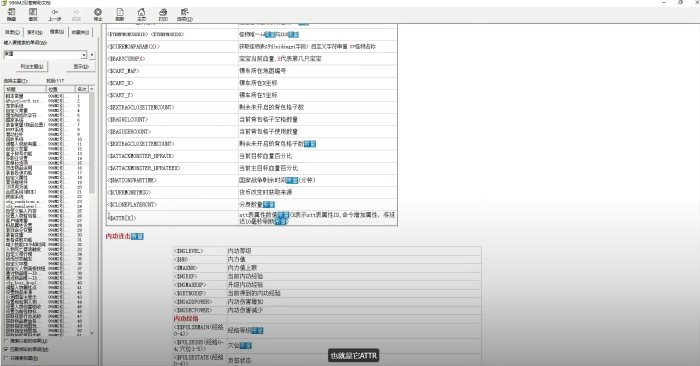Click the Hide (隐藏) toolbar icon
The width and height of the screenshot is (700, 366).
tap(12, 14)
